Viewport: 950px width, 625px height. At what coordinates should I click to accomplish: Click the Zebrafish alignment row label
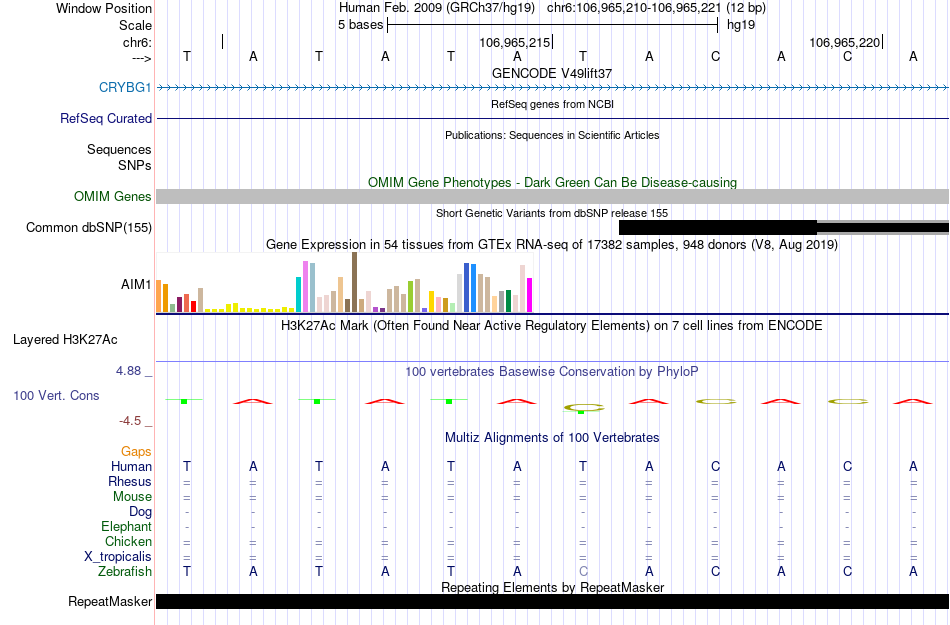pyautogui.click(x=125, y=571)
